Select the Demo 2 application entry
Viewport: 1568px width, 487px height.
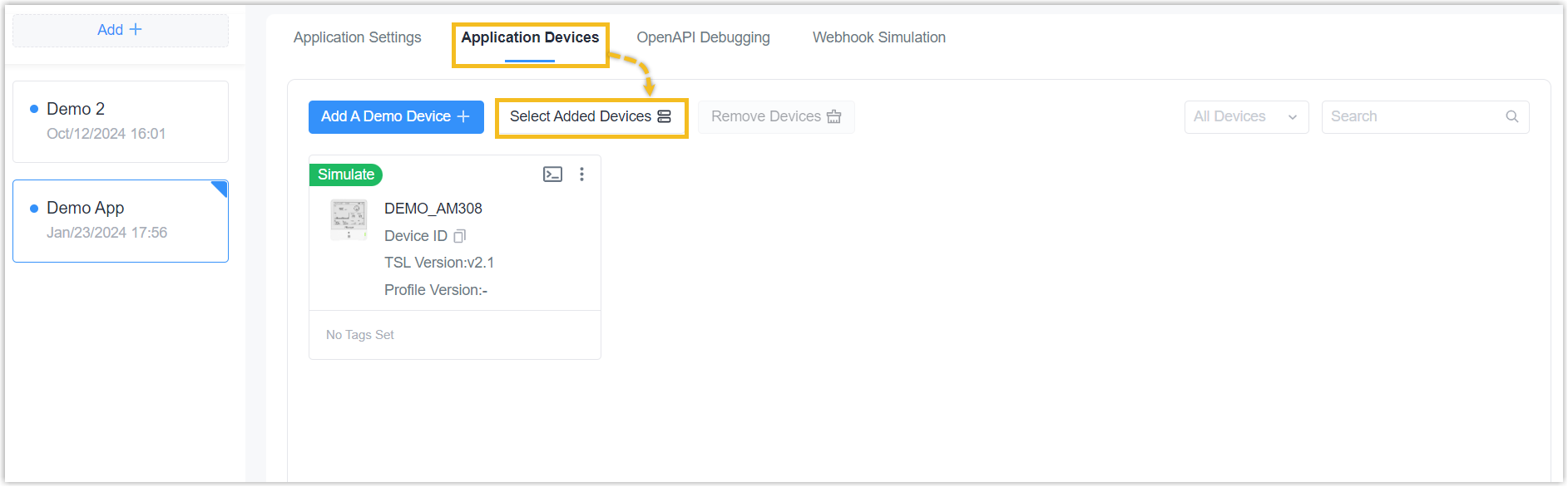(x=121, y=121)
